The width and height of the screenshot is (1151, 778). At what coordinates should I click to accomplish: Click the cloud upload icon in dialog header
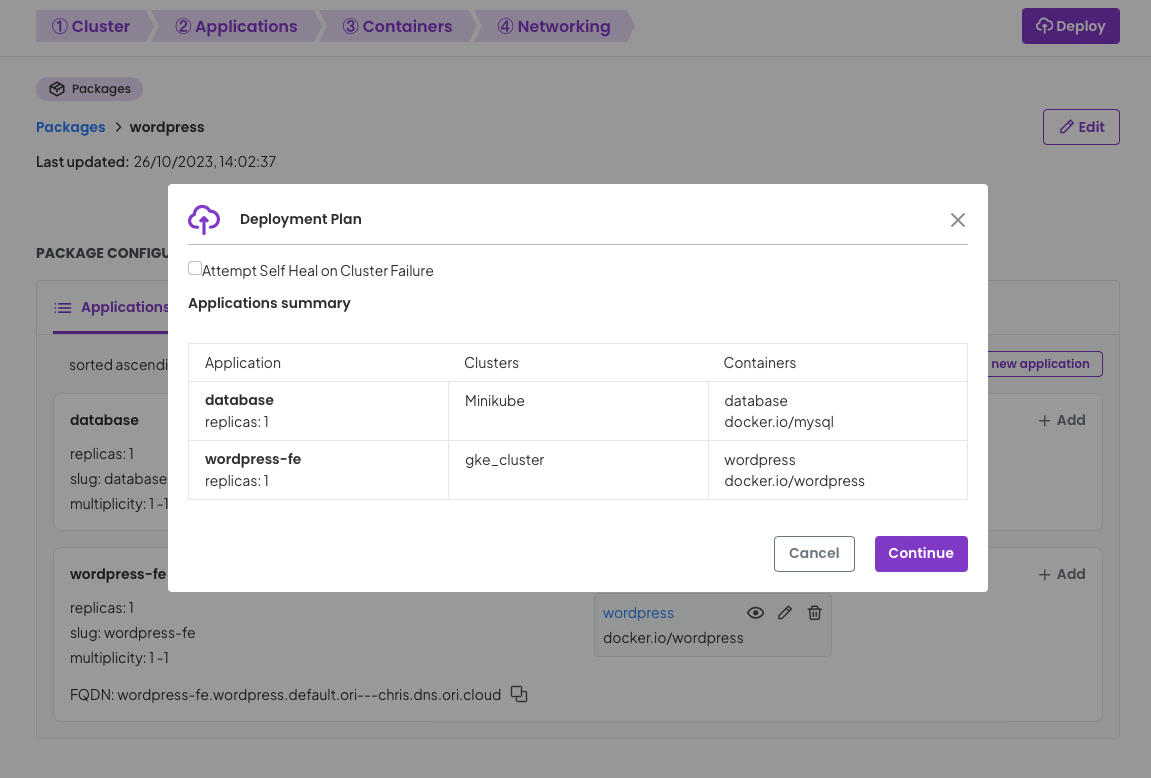pyautogui.click(x=204, y=219)
